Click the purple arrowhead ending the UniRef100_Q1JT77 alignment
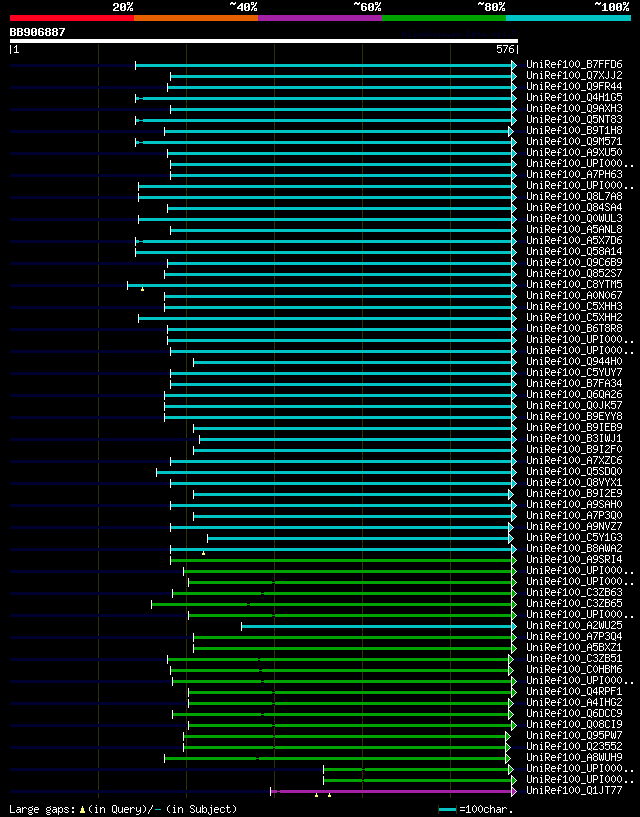 (514, 791)
